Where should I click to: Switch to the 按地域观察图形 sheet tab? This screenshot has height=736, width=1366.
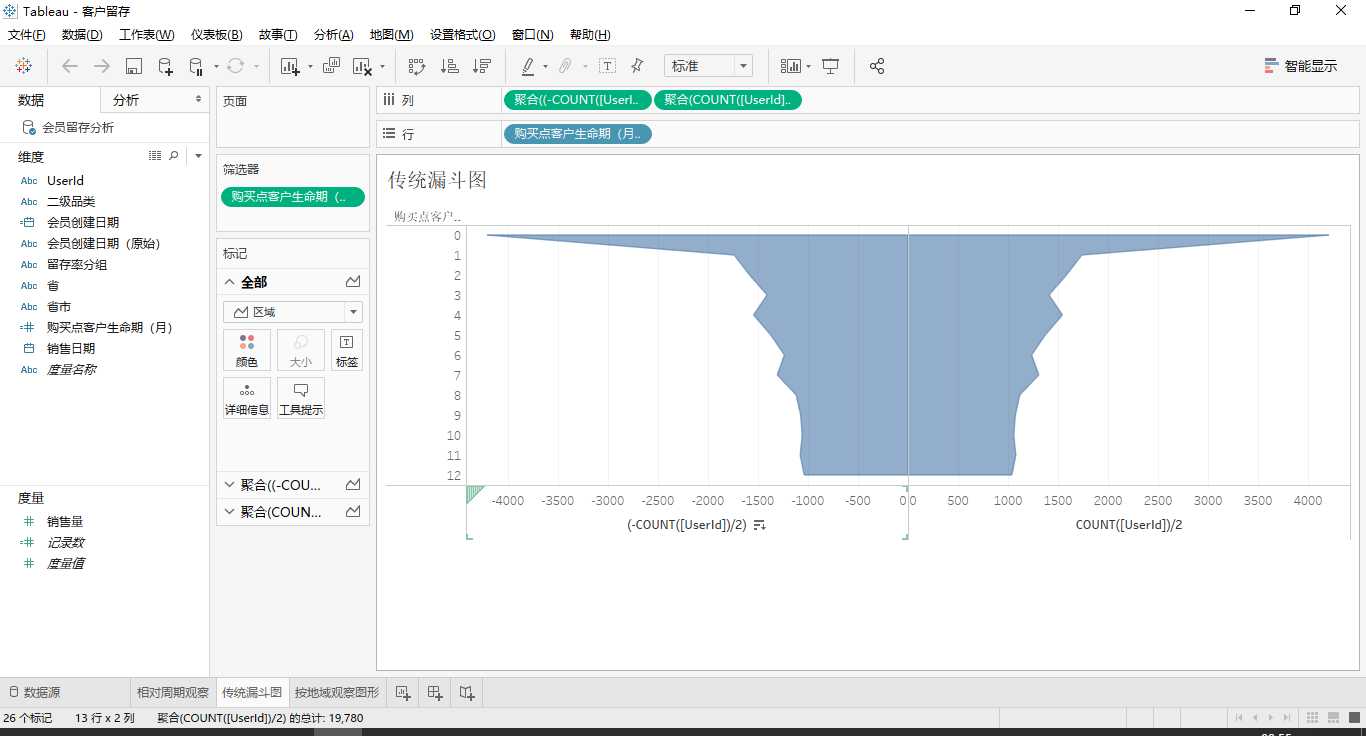click(x=337, y=692)
